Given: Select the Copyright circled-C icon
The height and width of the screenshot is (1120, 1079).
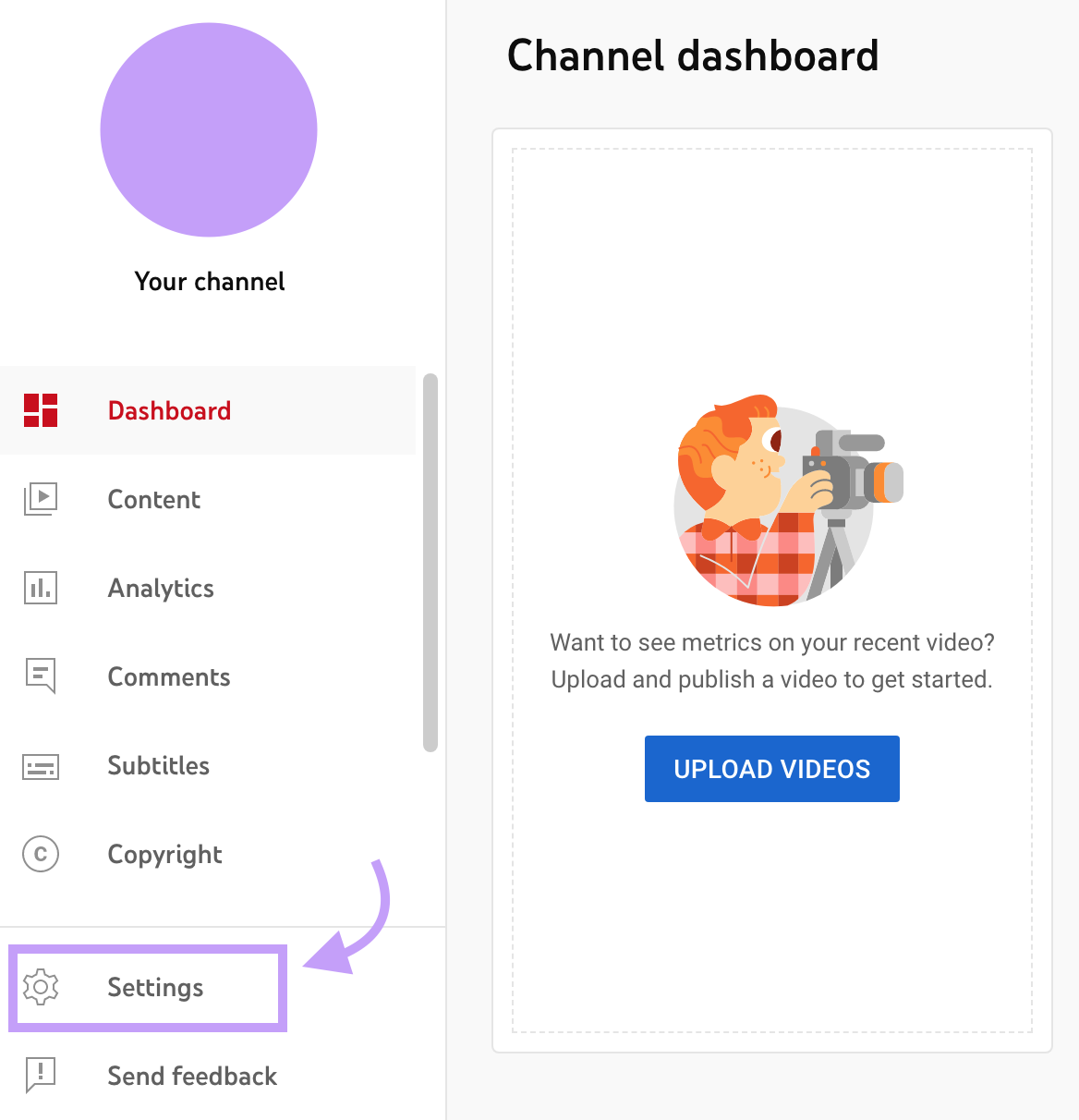Looking at the screenshot, I should (40, 855).
